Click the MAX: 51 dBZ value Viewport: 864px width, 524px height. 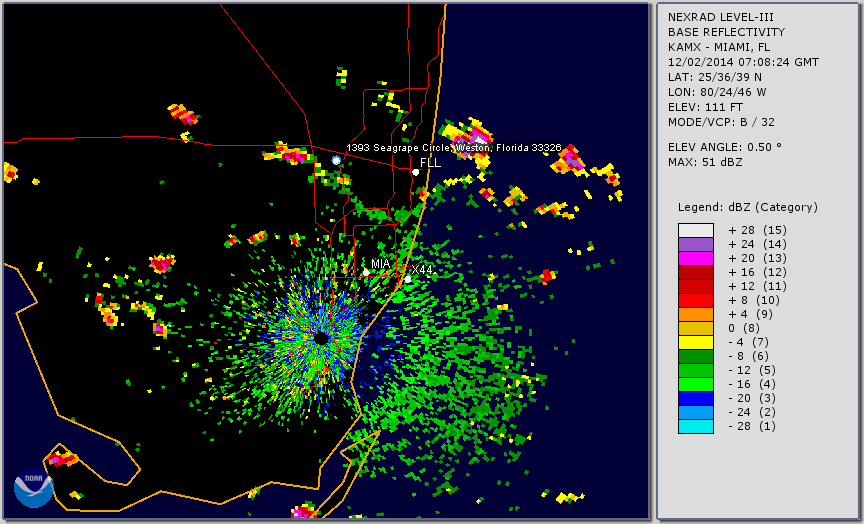[x=705, y=162]
